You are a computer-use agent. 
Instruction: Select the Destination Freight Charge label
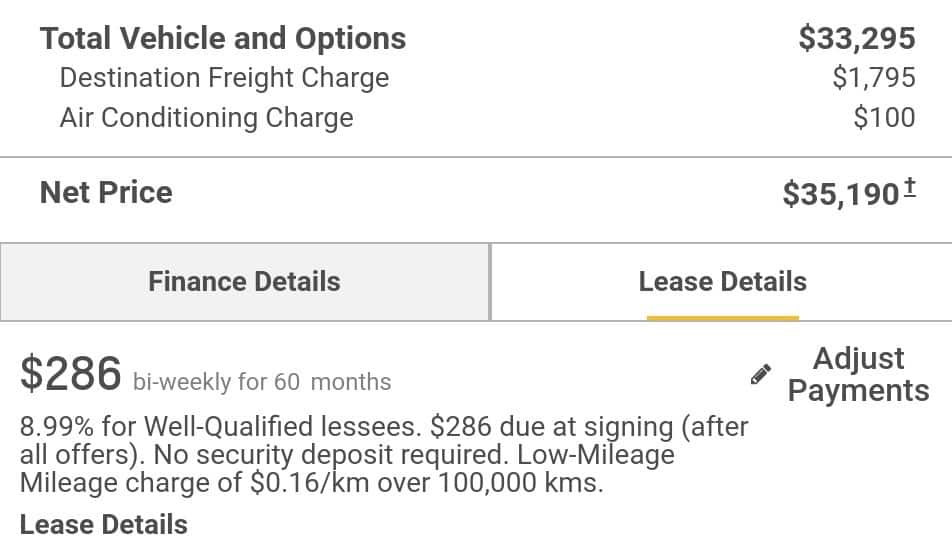click(x=224, y=78)
